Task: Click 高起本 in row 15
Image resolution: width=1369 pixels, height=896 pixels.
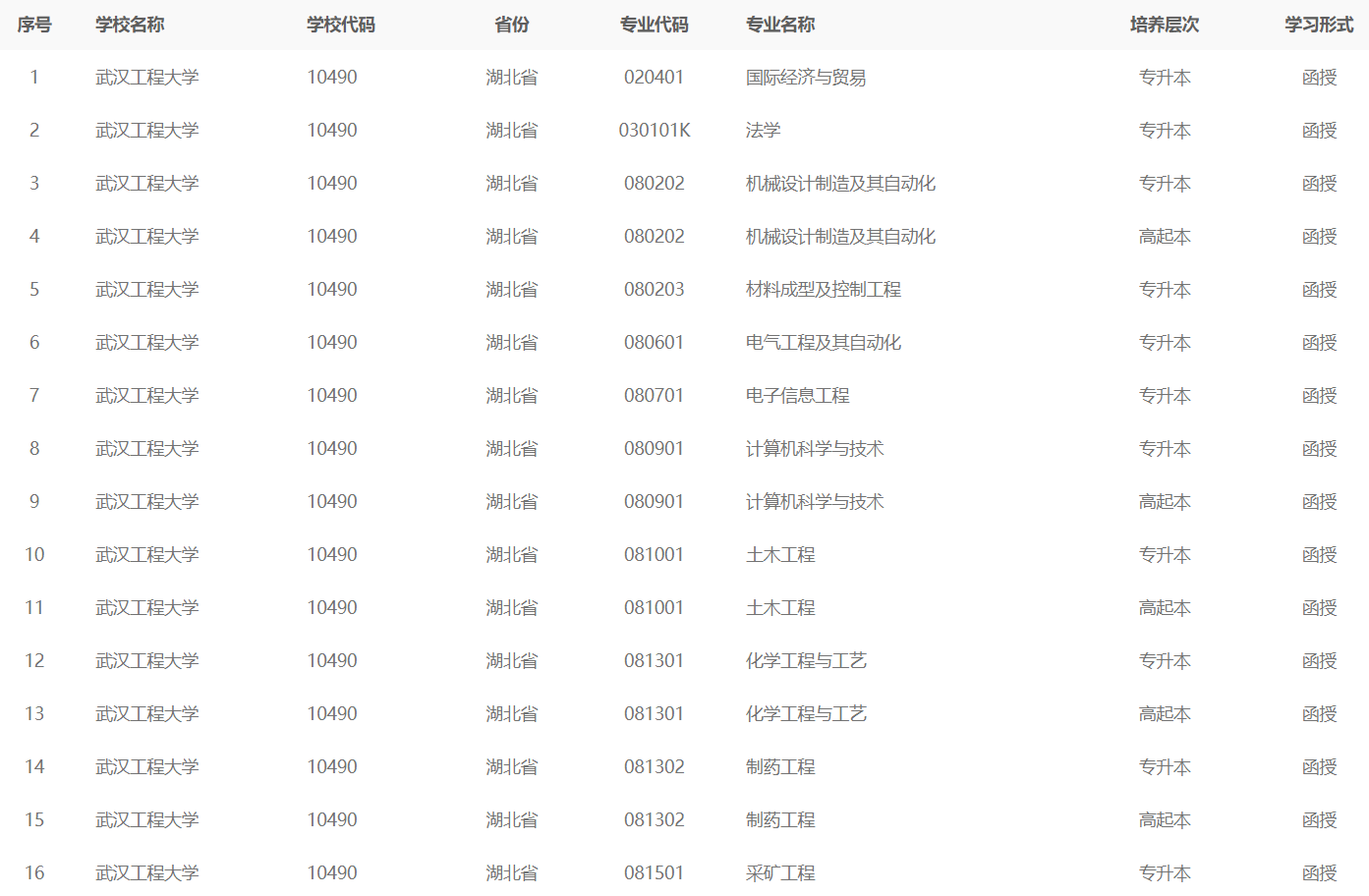Action: coord(1165,820)
